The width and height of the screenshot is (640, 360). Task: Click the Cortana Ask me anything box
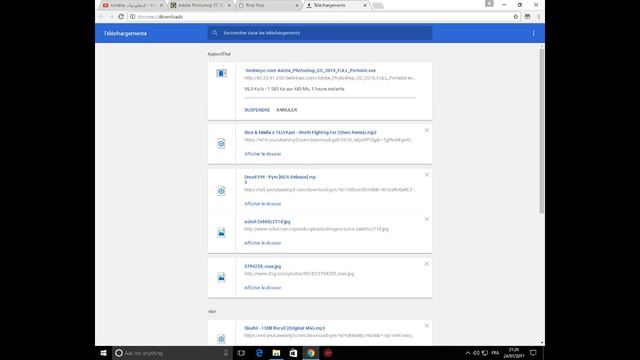pos(171,353)
